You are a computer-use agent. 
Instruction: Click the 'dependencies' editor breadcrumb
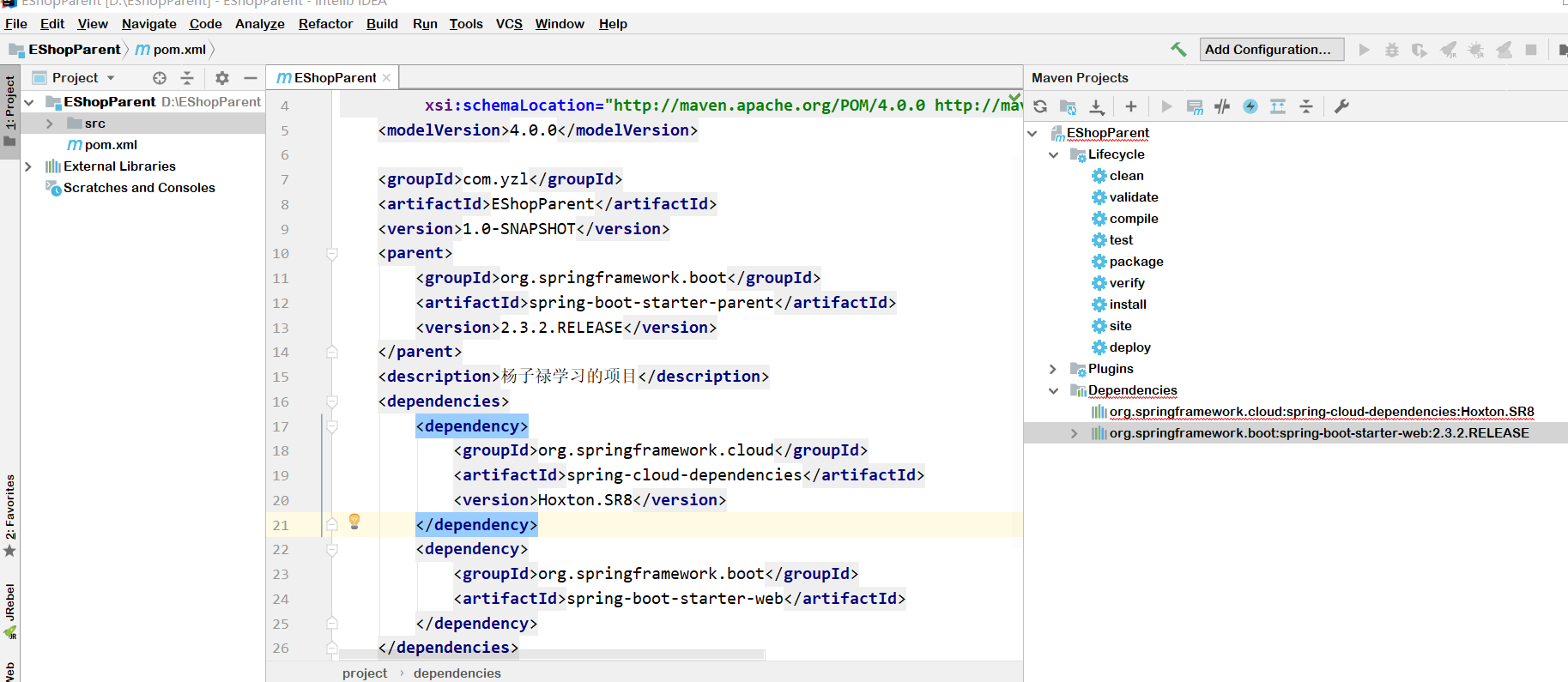point(457,673)
